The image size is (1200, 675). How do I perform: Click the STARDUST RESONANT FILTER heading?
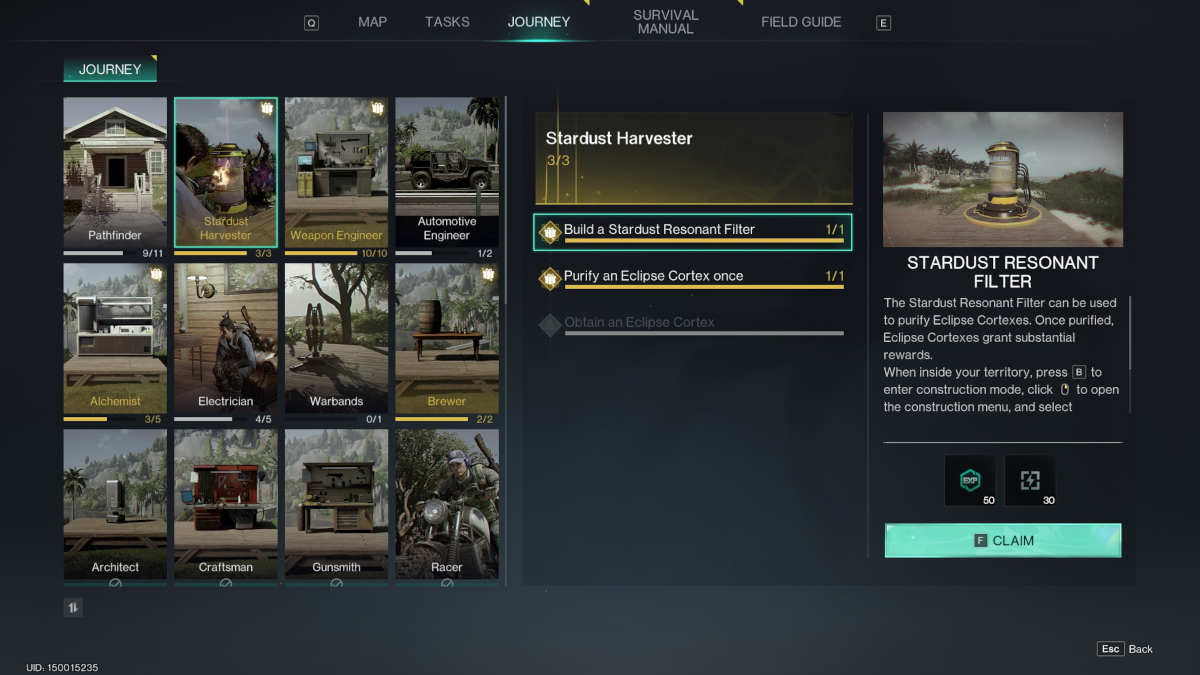click(1003, 272)
